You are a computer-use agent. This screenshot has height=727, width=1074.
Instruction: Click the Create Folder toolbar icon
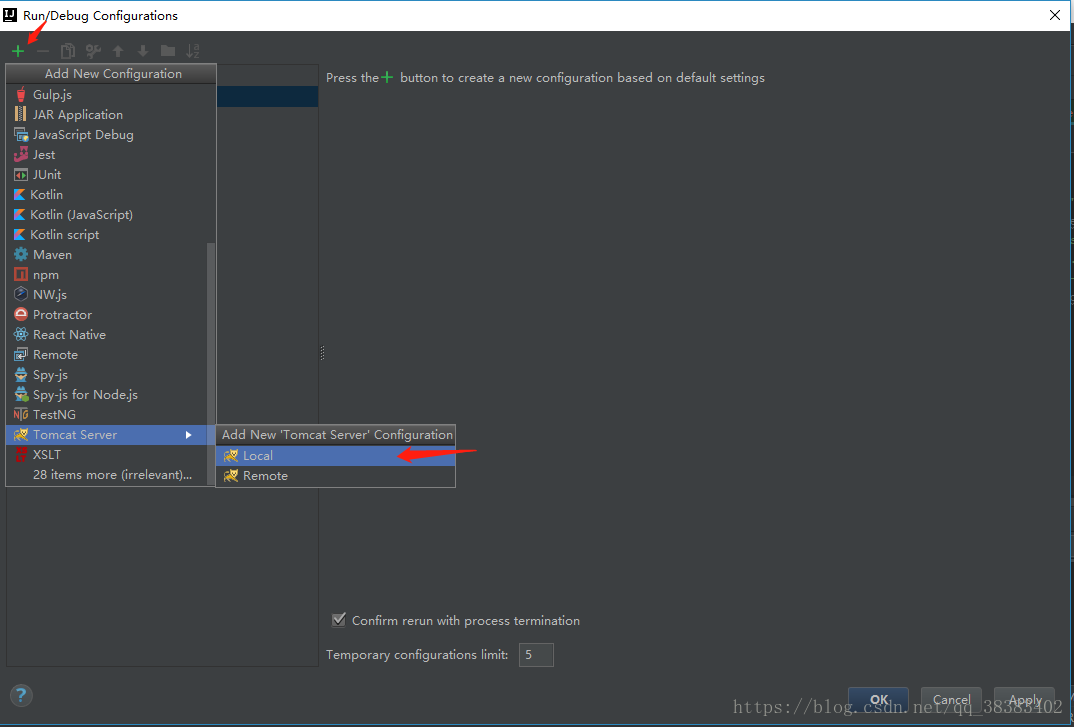(x=168, y=51)
